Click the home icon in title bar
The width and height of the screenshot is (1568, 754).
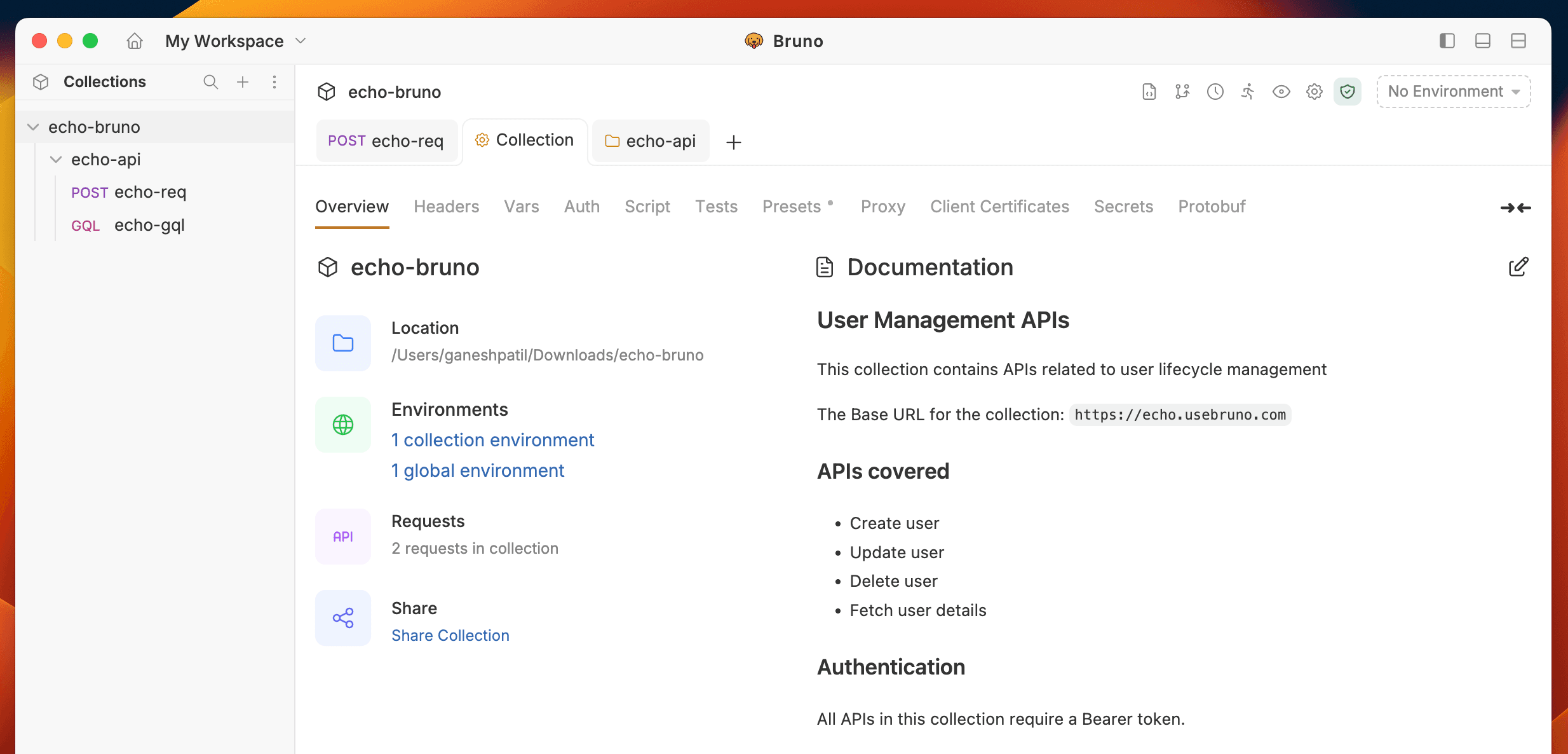pos(134,41)
